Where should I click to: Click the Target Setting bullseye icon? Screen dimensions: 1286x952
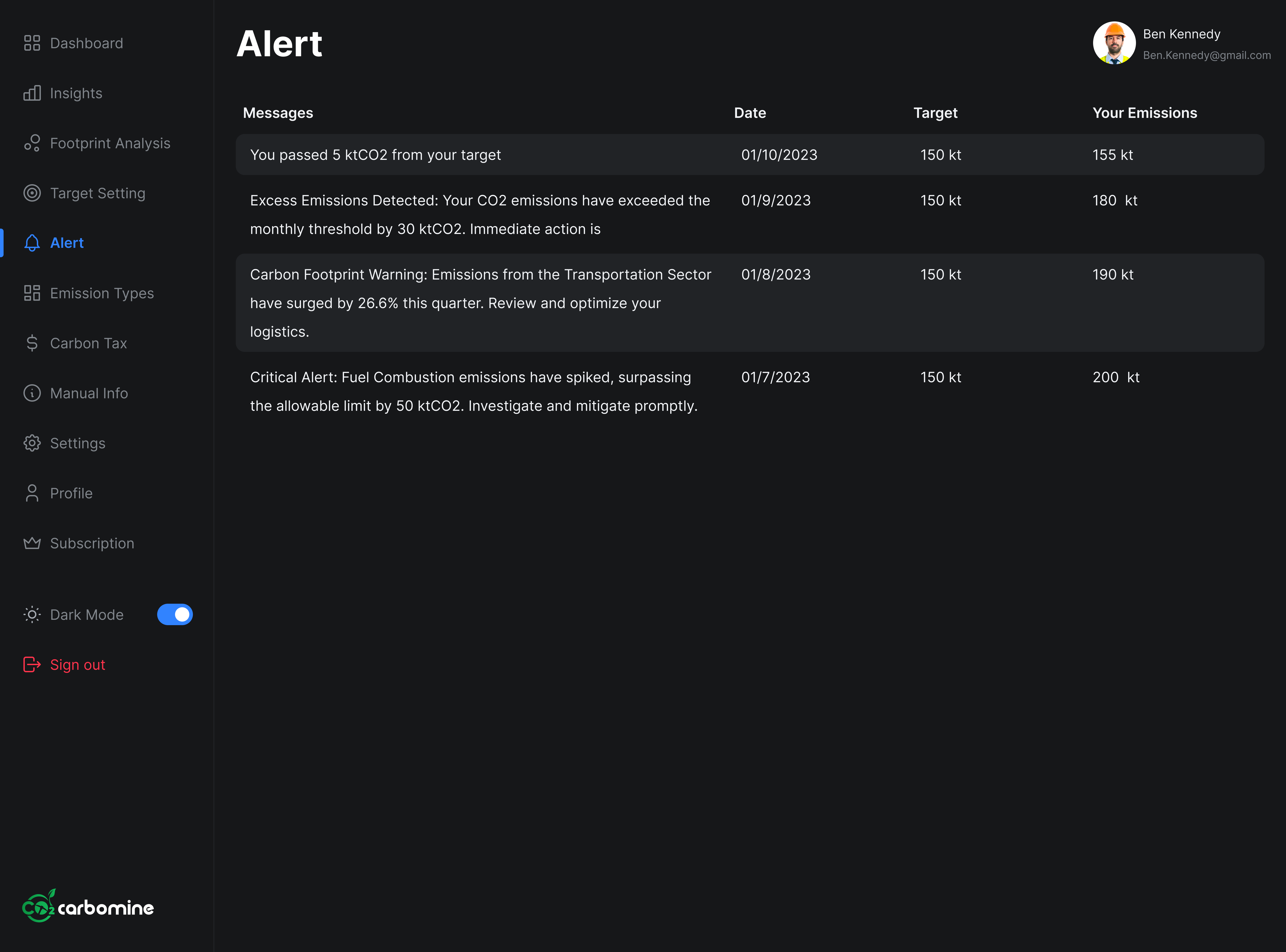tap(32, 193)
